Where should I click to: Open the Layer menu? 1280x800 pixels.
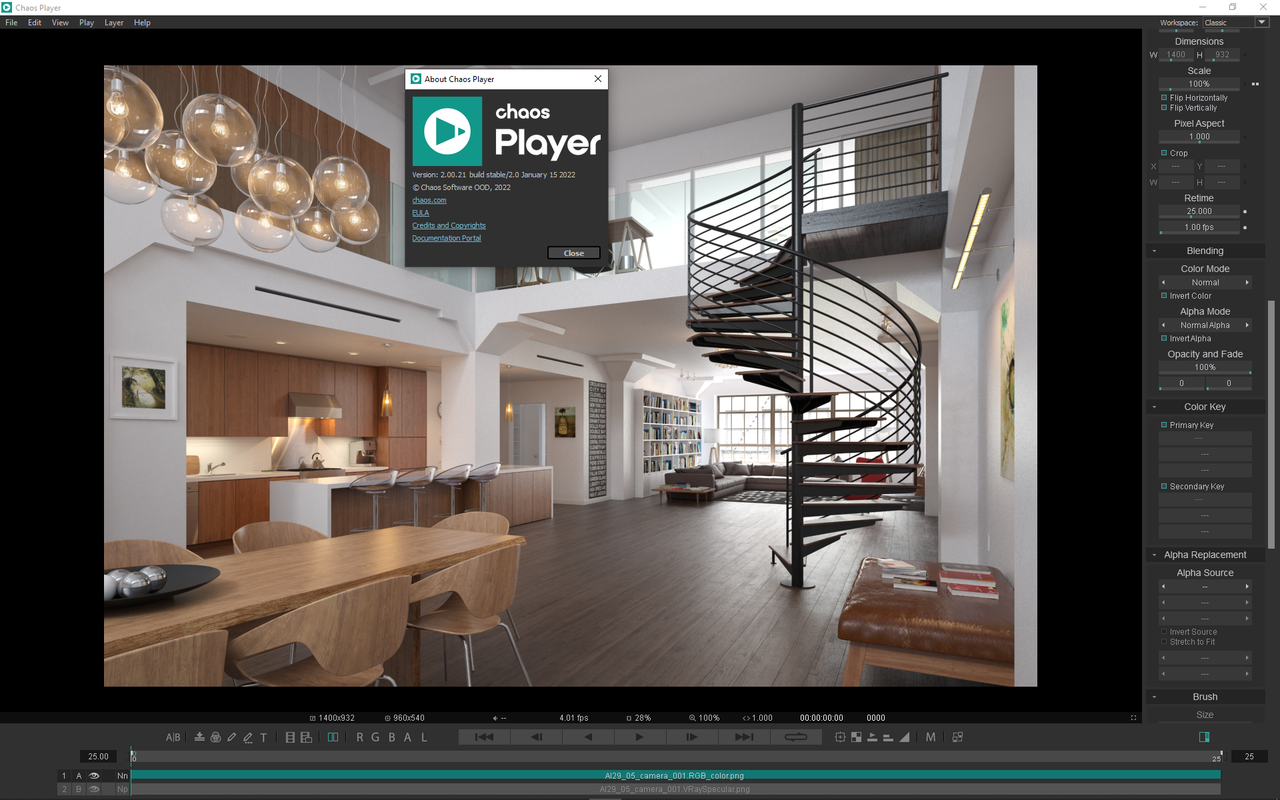[x=114, y=22]
